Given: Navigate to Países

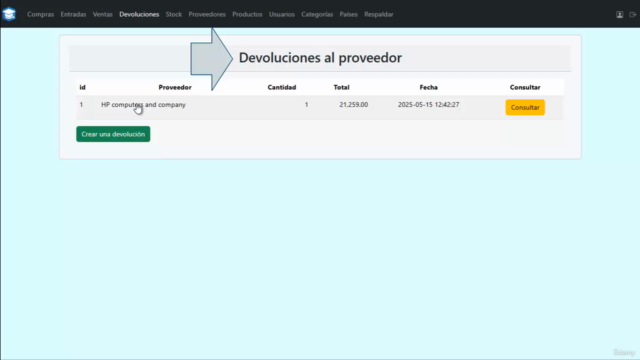Looking at the screenshot, I should click(x=349, y=14).
